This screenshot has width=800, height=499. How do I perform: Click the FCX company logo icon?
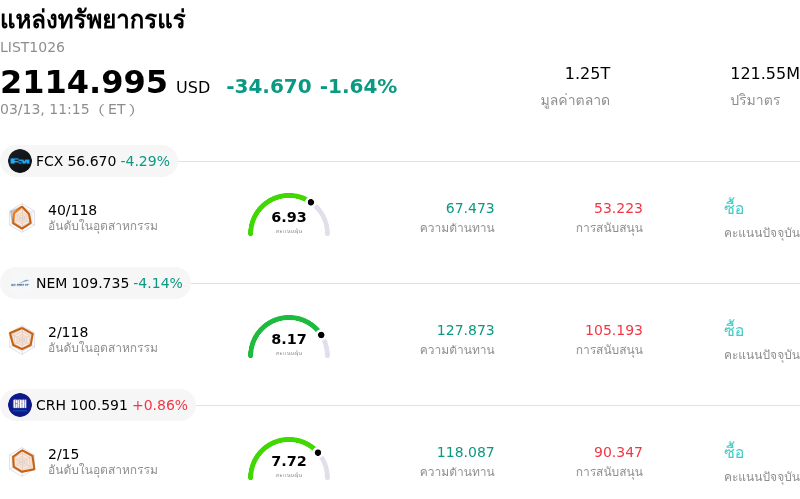coord(20,161)
